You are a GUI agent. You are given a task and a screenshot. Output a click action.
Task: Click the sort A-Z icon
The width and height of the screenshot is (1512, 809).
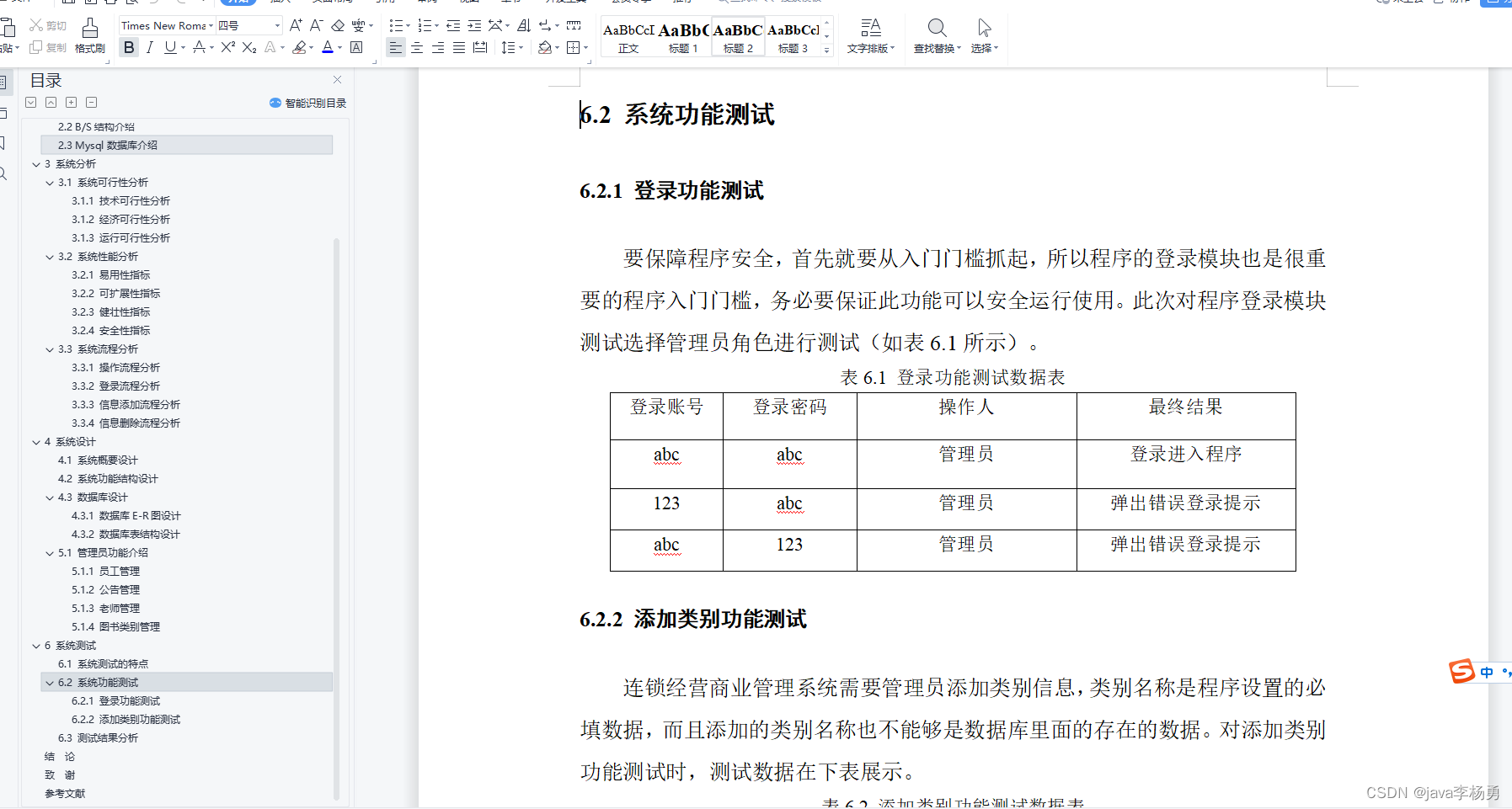click(x=523, y=26)
